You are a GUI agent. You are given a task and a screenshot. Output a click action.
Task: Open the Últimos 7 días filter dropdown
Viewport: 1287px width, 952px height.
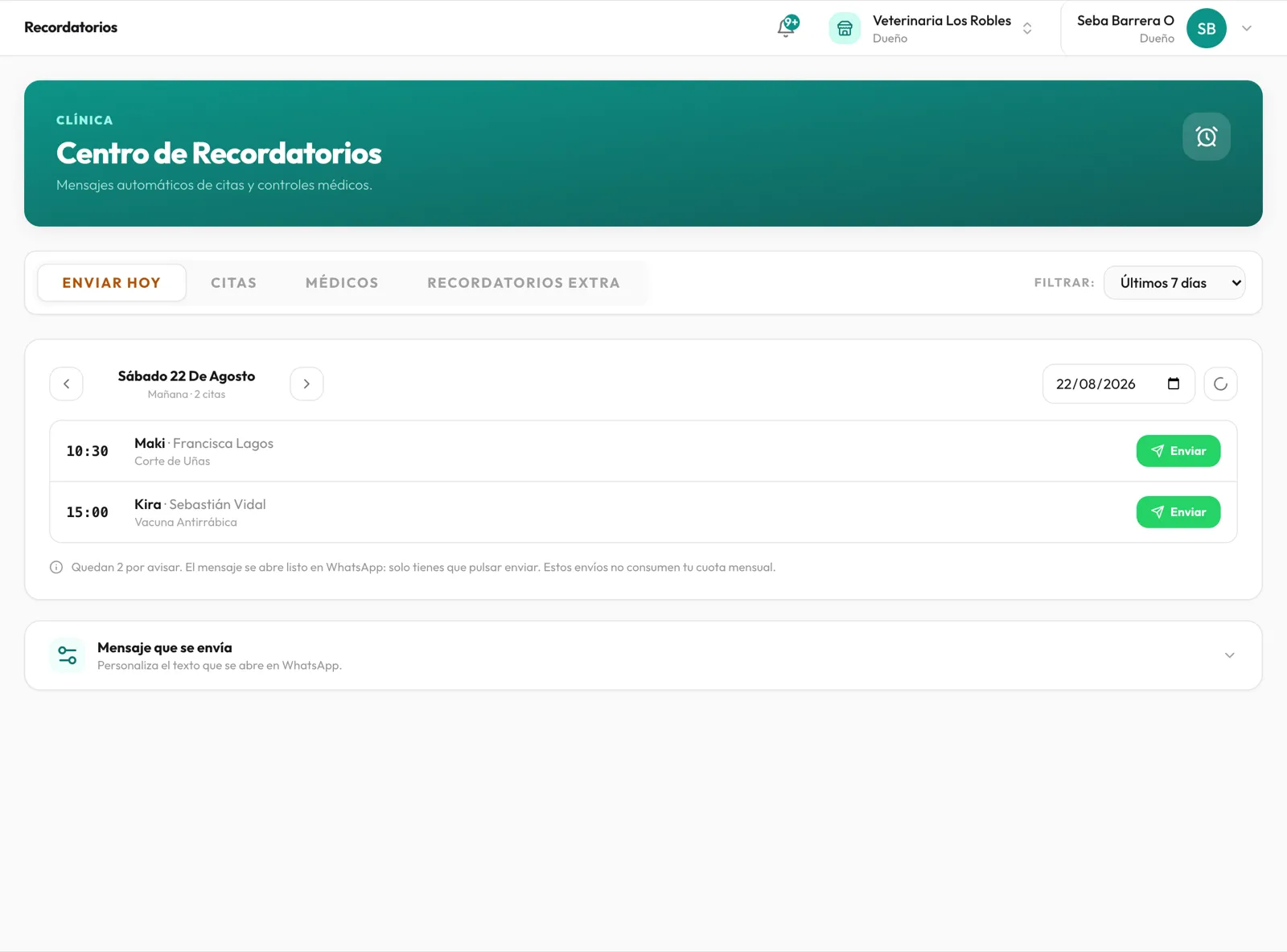click(1174, 283)
